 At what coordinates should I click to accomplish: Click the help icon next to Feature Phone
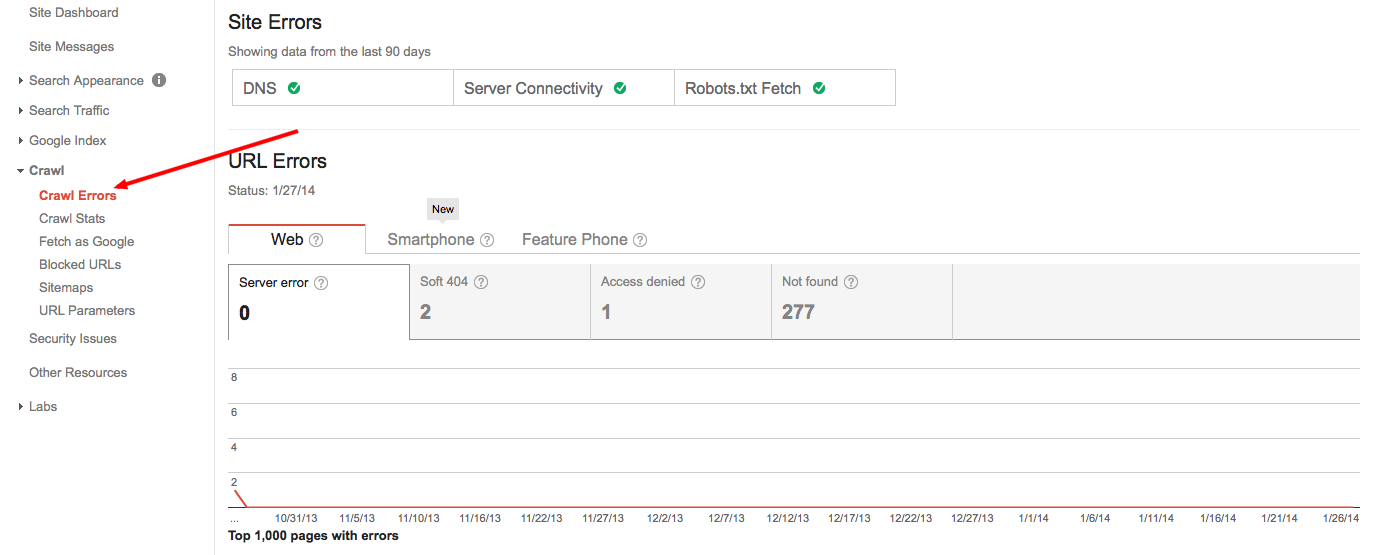[640, 240]
